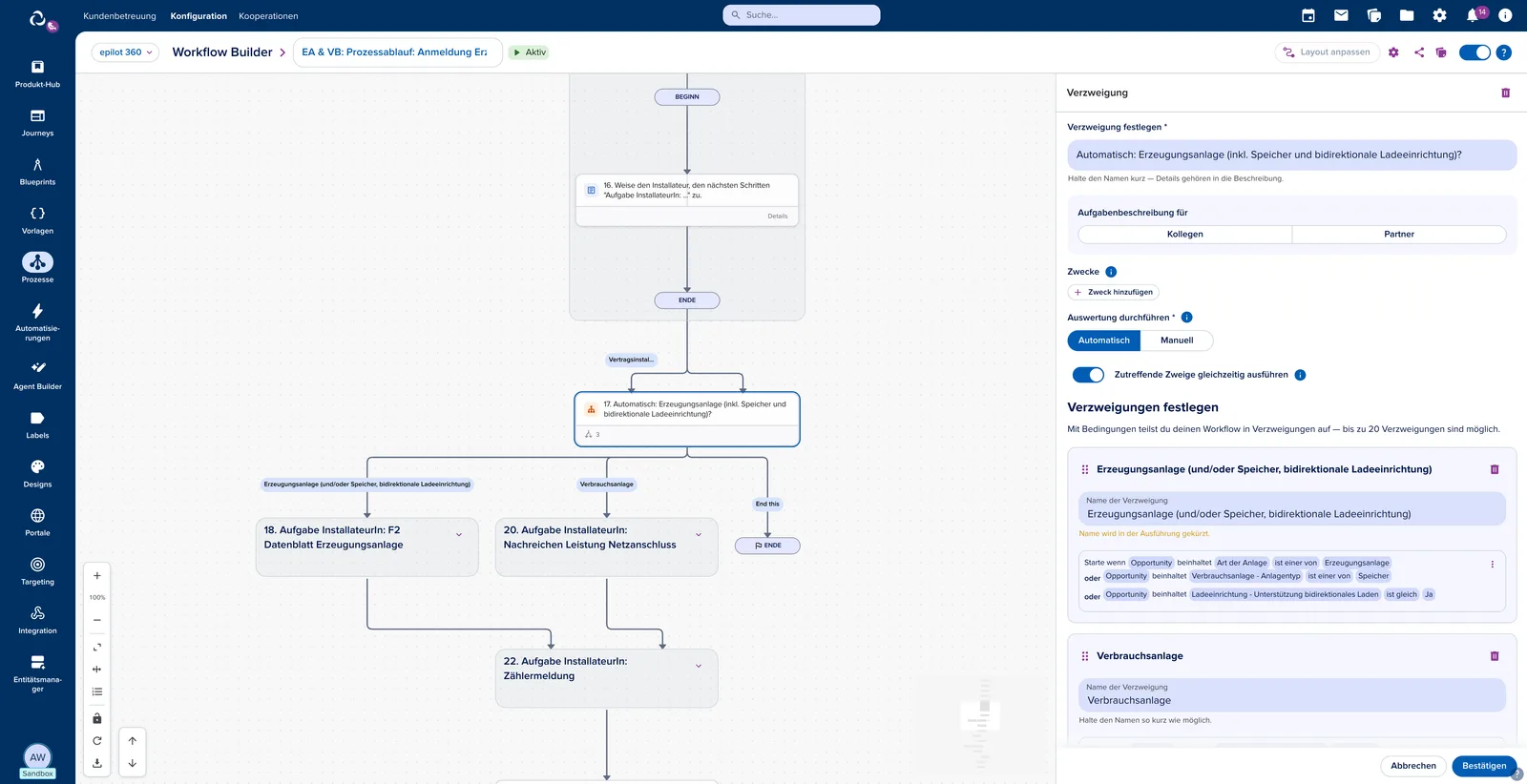
Task: Open Kundenbetreuung menu
Action: 119,16
